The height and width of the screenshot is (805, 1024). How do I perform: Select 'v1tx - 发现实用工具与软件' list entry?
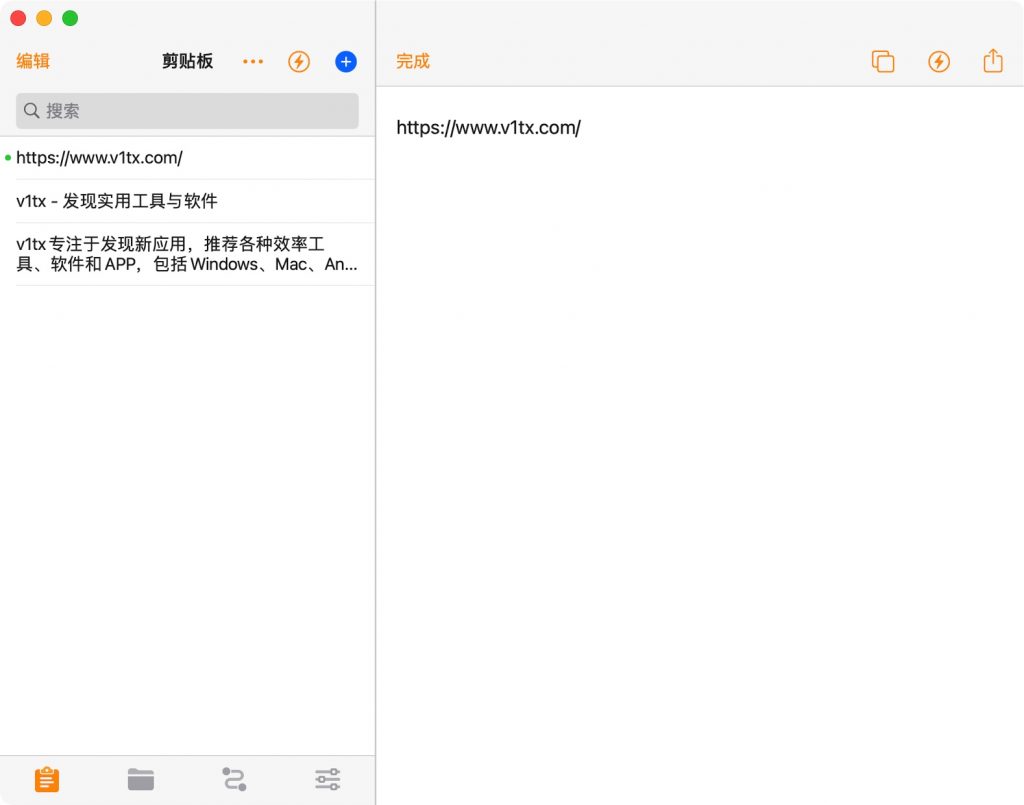coord(187,201)
